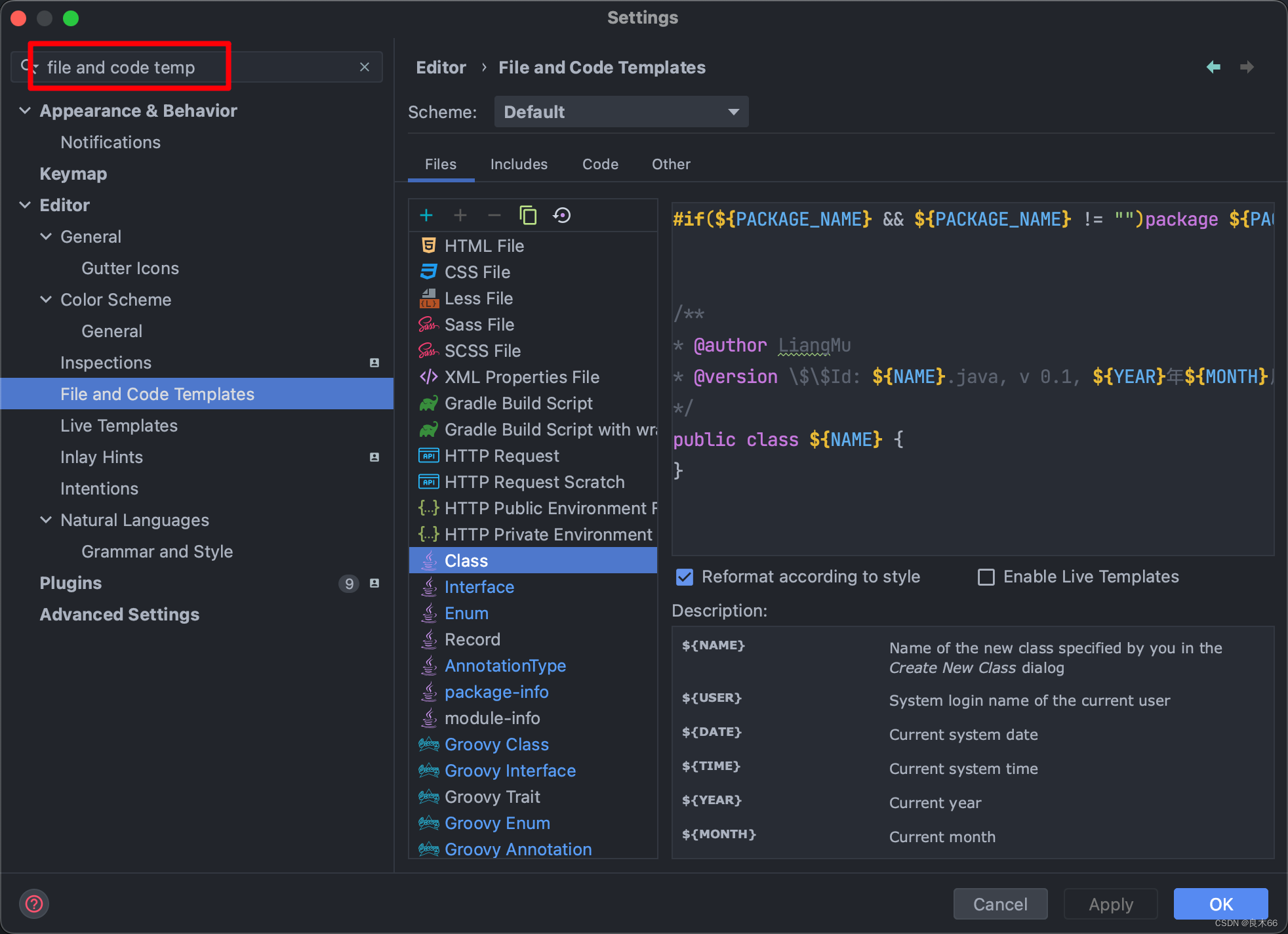Clear the settings search field
This screenshot has height=934, width=1288.
pyautogui.click(x=365, y=67)
